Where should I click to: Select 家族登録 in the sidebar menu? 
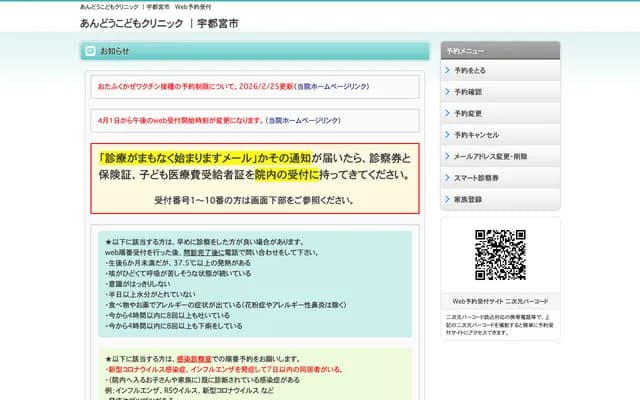(x=468, y=199)
